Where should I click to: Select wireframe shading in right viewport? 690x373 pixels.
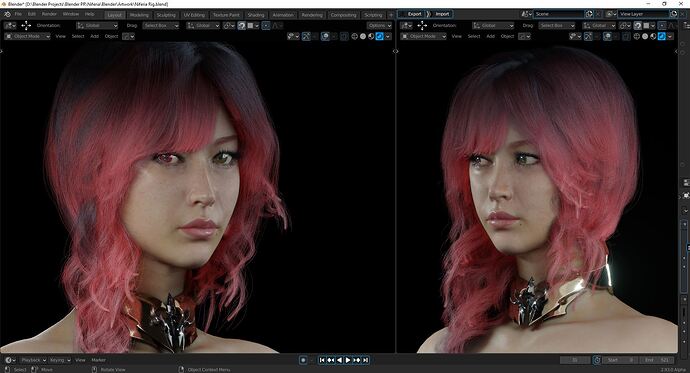point(637,36)
